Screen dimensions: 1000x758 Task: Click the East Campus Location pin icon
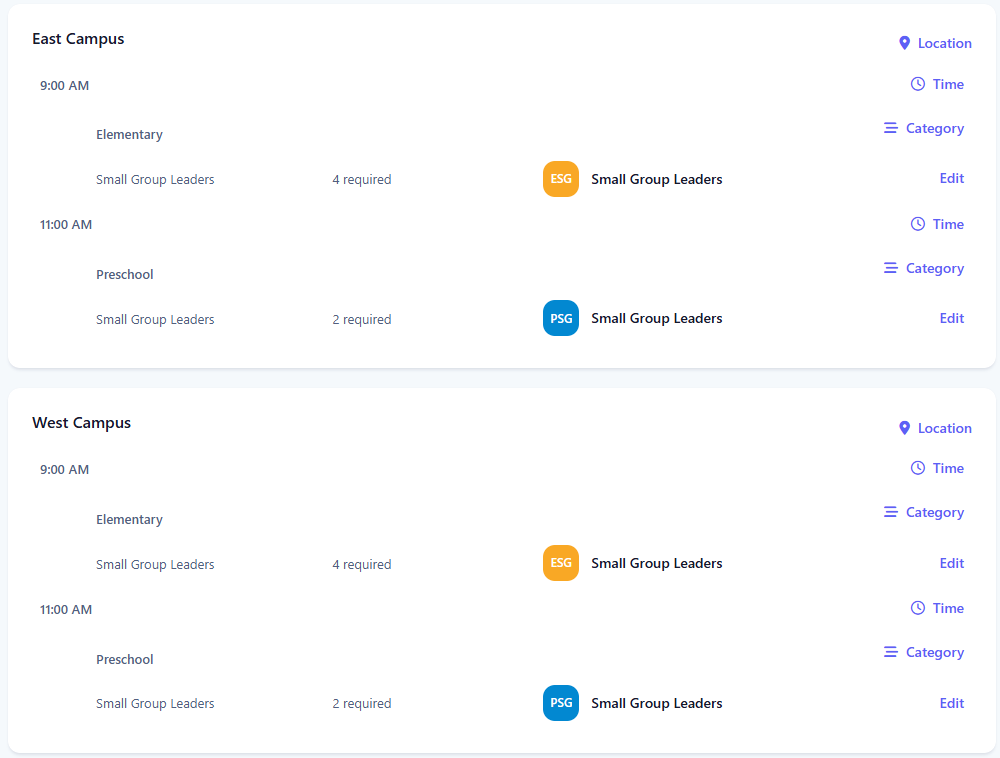(904, 43)
